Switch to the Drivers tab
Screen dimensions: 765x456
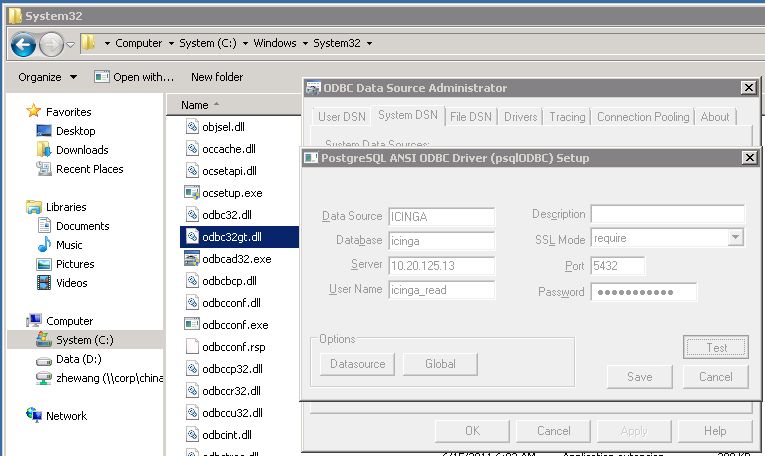click(520, 117)
